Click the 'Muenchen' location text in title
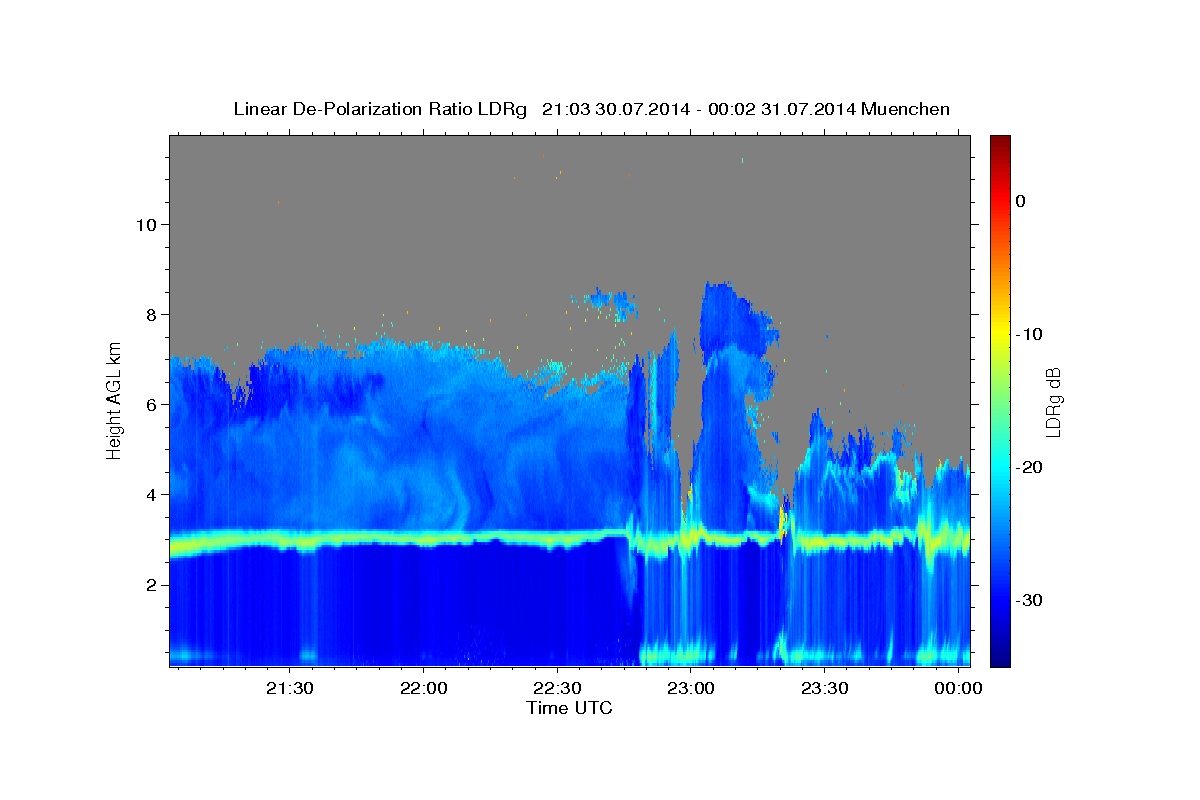Viewport: 1200px width, 800px height. (x=905, y=109)
